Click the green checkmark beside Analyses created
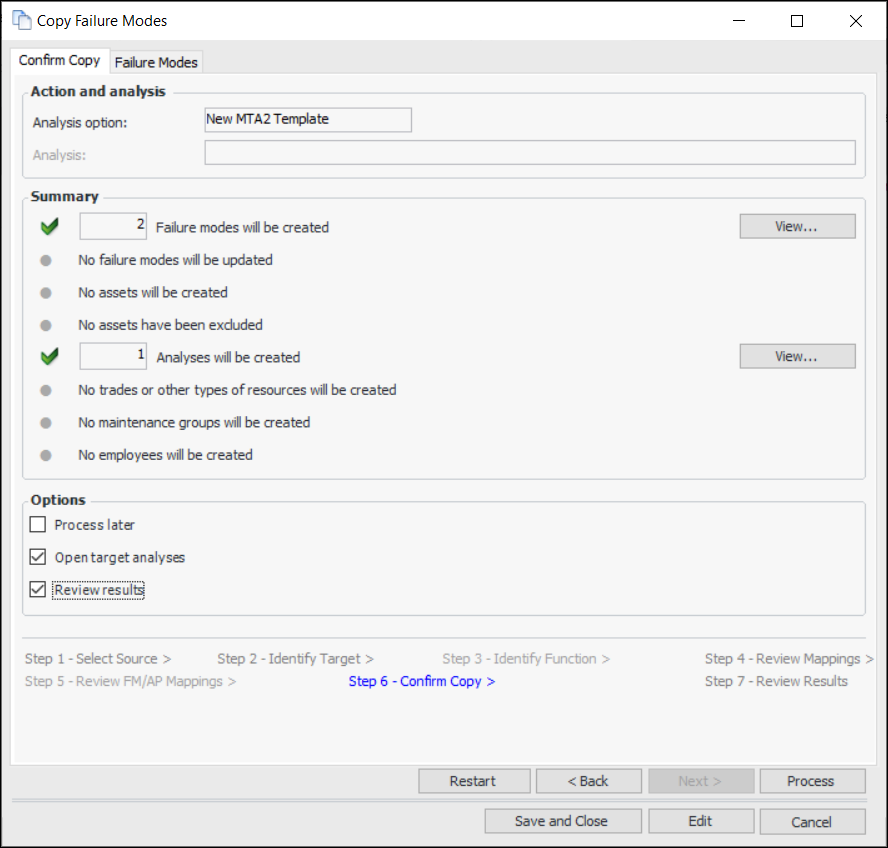 coord(49,356)
